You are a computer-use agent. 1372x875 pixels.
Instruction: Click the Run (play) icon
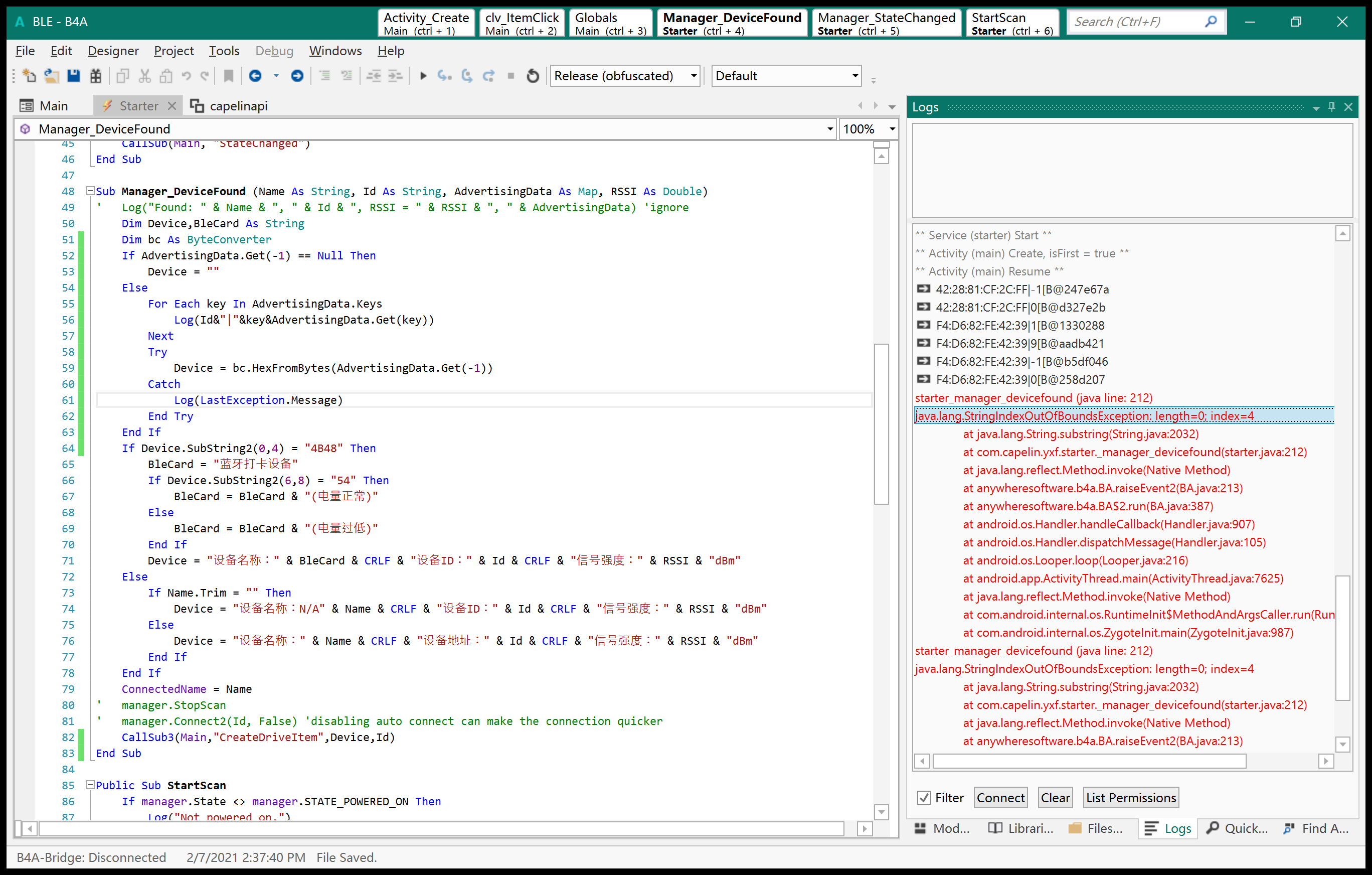[x=423, y=76]
